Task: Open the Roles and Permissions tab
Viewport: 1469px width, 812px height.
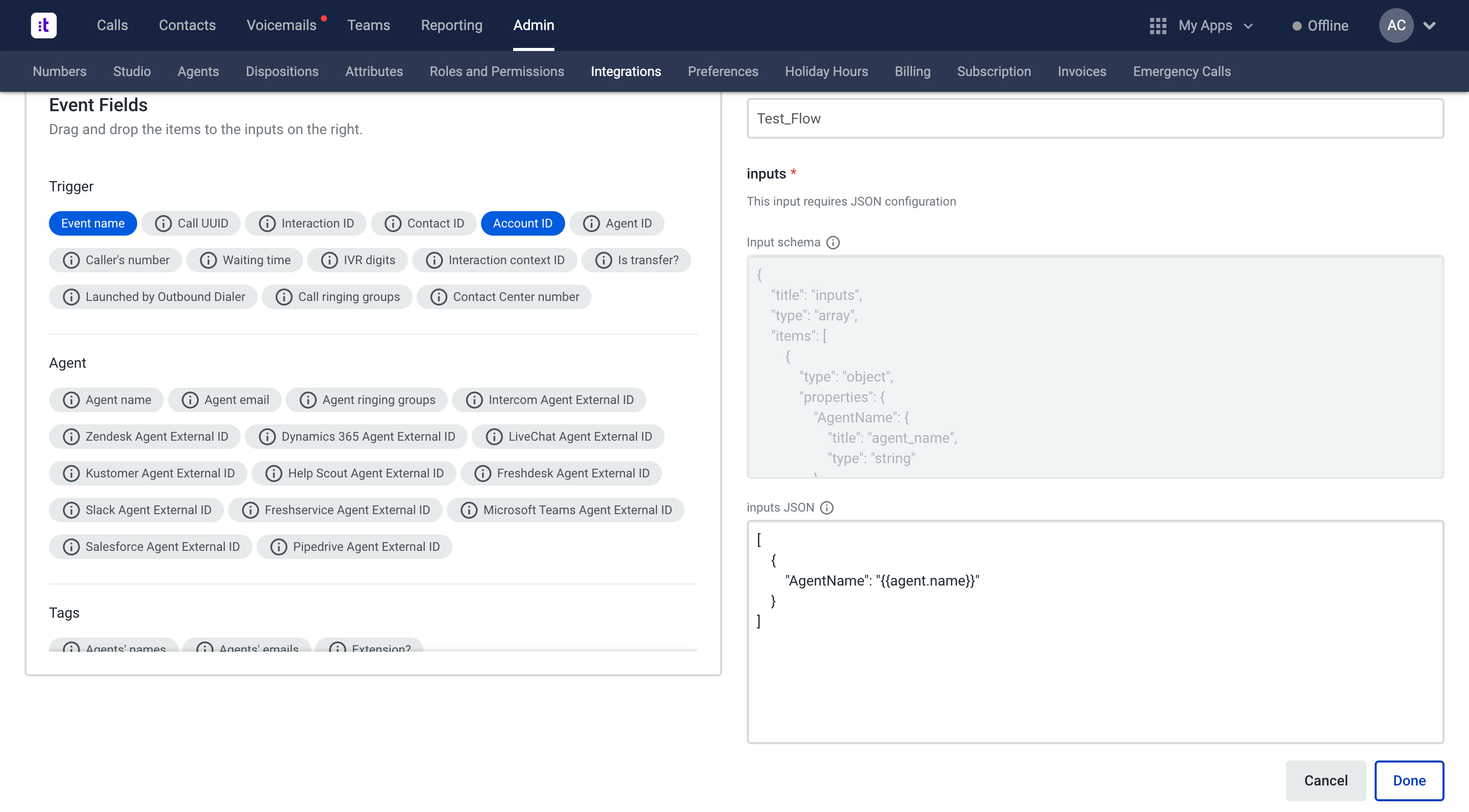Action: (x=496, y=71)
